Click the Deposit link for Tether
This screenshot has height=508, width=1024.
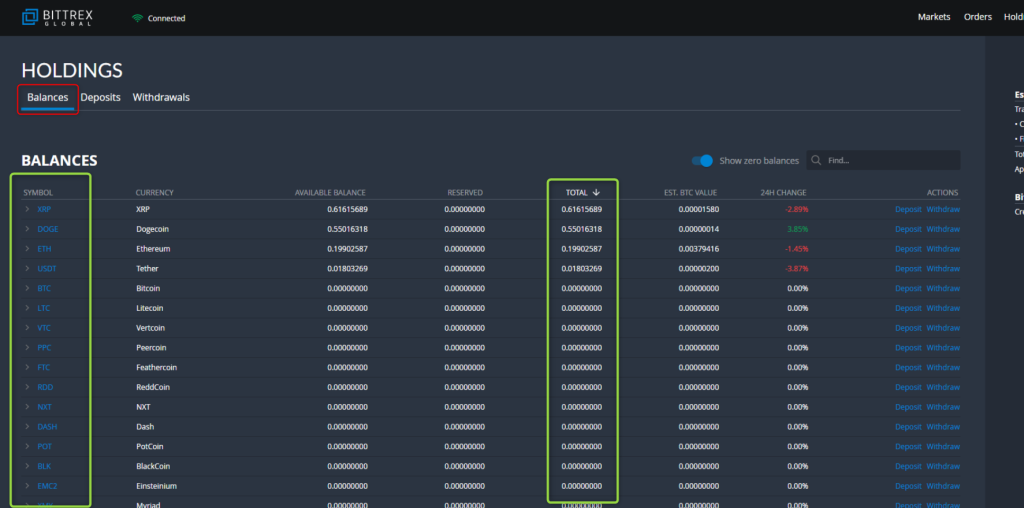click(908, 268)
